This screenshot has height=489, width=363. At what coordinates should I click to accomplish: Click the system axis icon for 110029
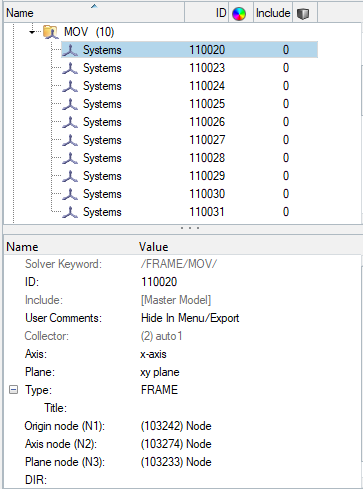click(x=70, y=176)
